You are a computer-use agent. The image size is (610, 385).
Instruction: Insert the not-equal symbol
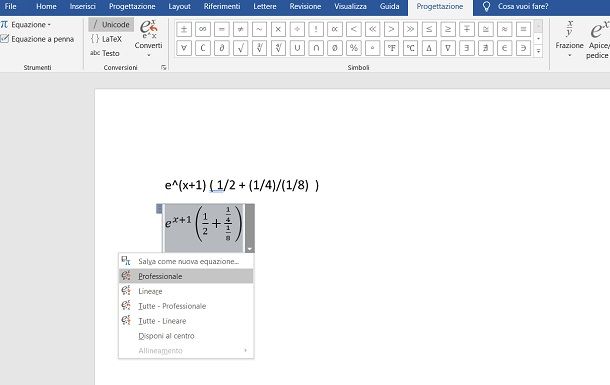click(240, 29)
